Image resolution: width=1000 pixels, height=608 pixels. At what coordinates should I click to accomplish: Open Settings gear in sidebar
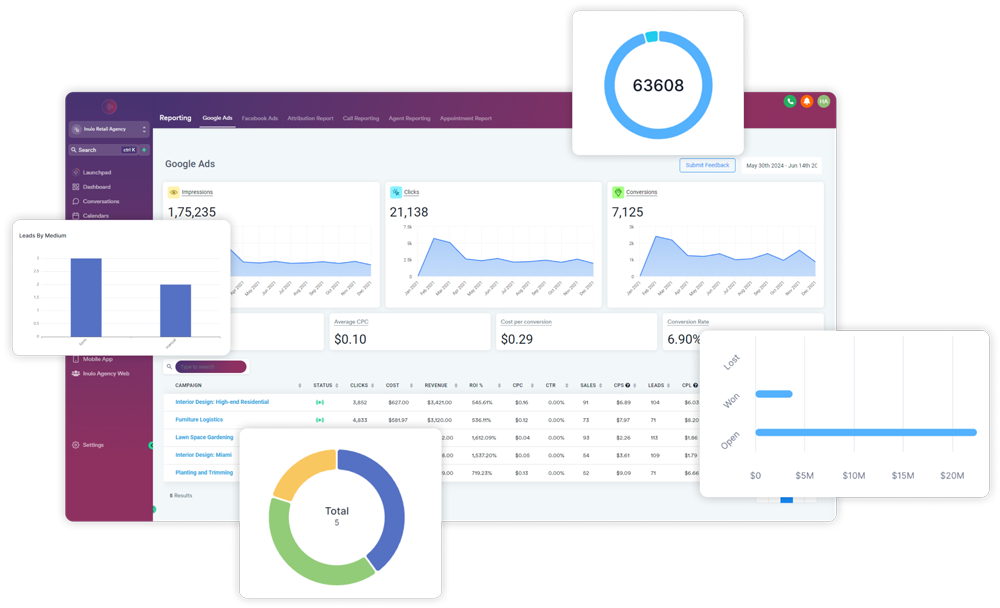[77, 445]
